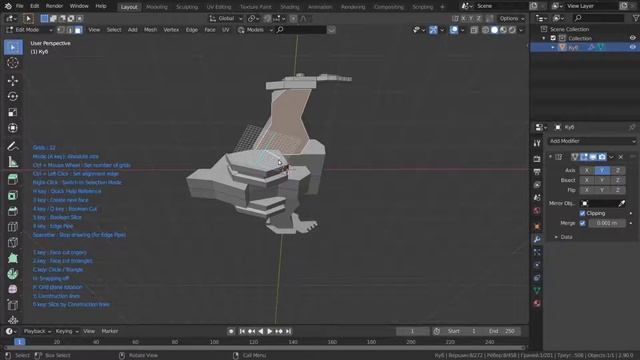The image size is (640, 360).
Task: Play the timeline animation
Action: click(x=270, y=331)
